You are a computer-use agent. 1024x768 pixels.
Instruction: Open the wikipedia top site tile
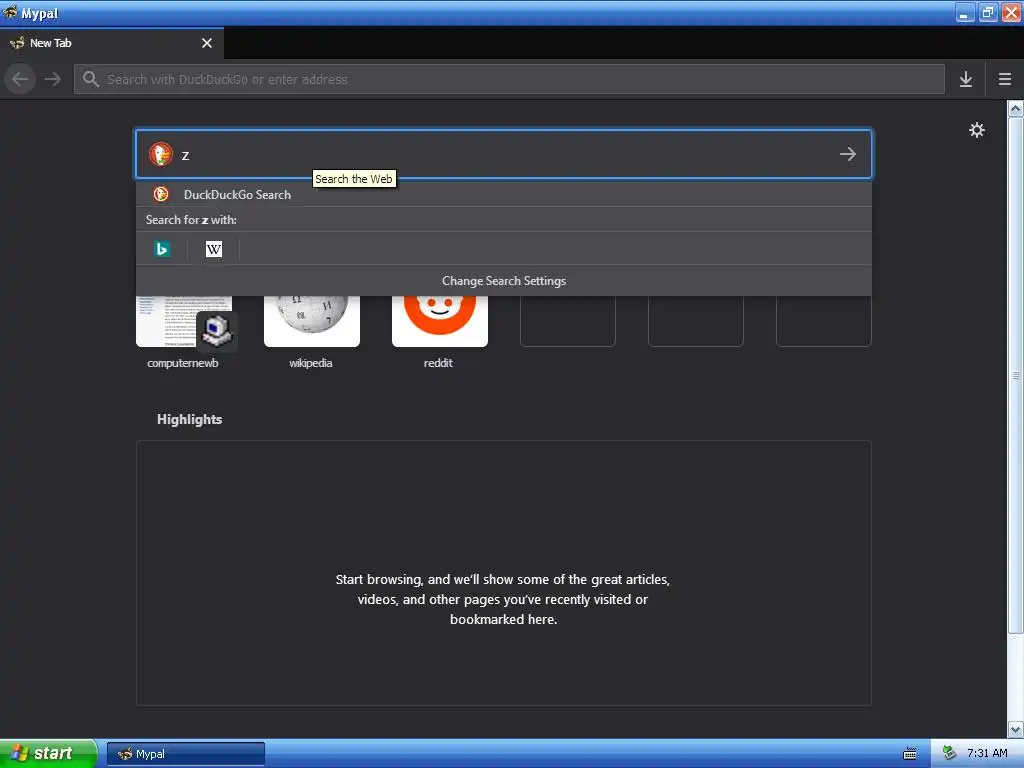tap(312, 321)
